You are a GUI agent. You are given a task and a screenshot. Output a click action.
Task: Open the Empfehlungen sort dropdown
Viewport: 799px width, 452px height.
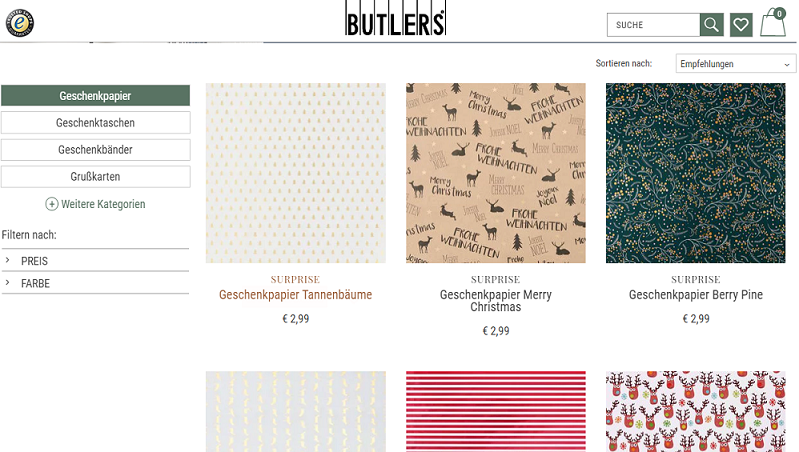[736, 64]
